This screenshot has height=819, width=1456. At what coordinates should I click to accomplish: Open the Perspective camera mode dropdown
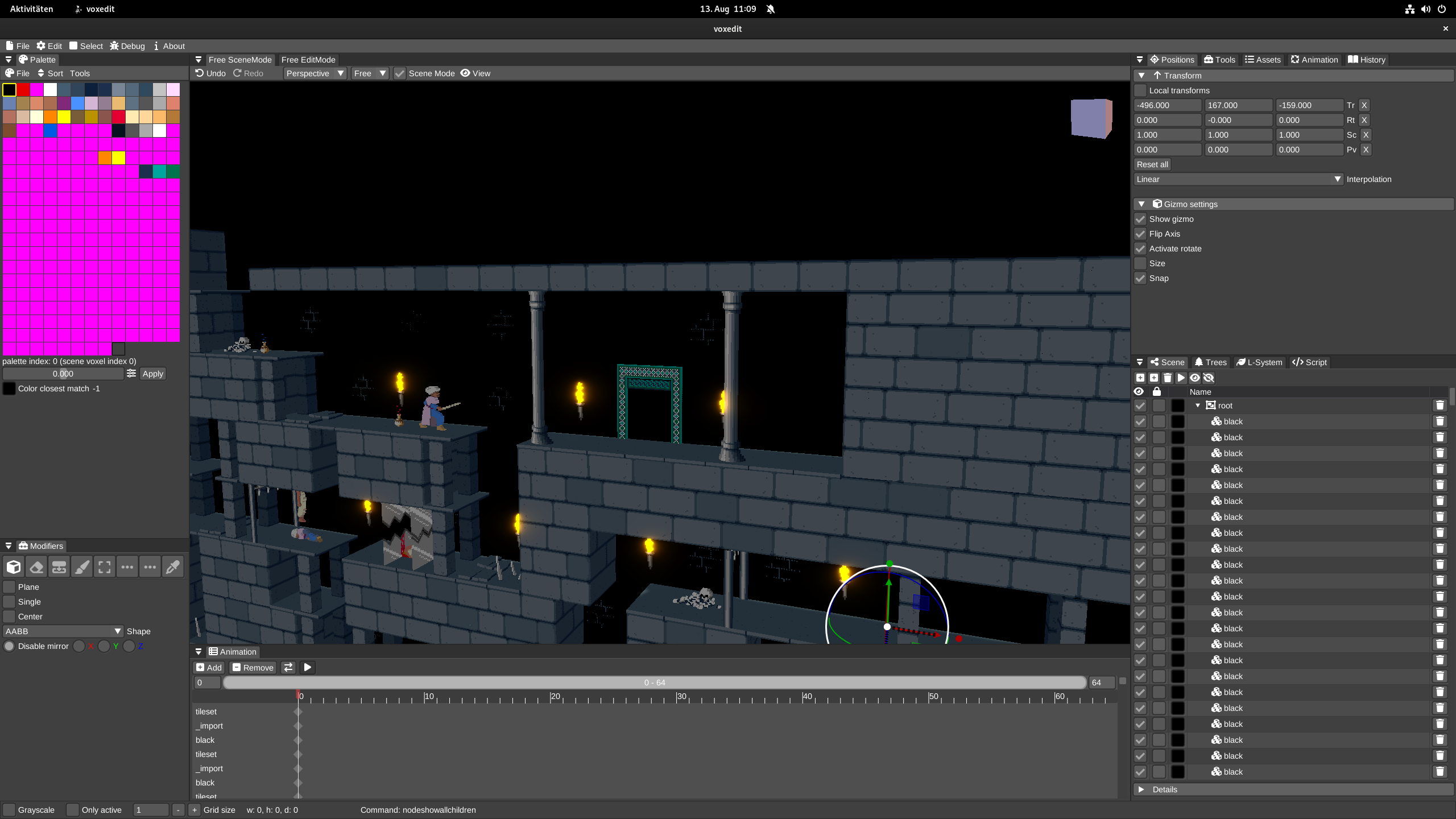click(315, 73)
